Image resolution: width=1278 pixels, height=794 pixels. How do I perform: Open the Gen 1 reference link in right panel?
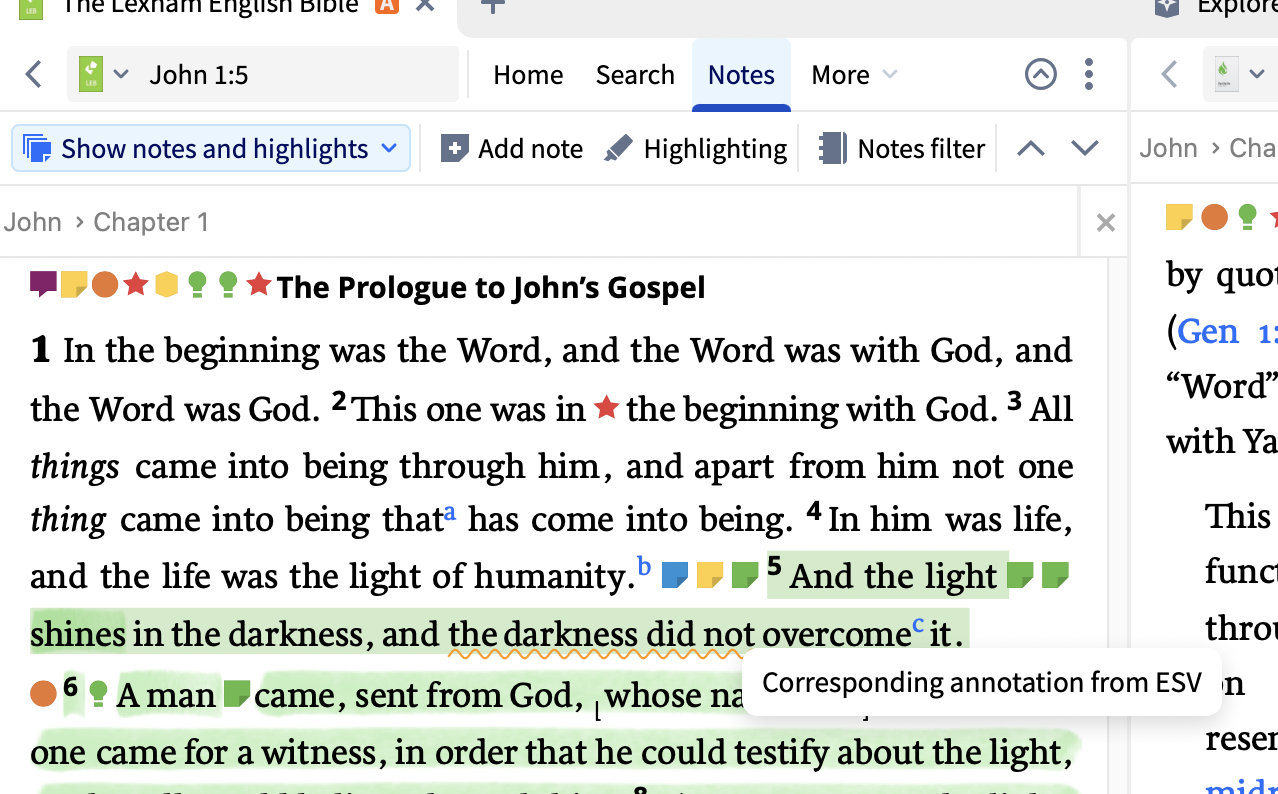[x=1227, y=331]
